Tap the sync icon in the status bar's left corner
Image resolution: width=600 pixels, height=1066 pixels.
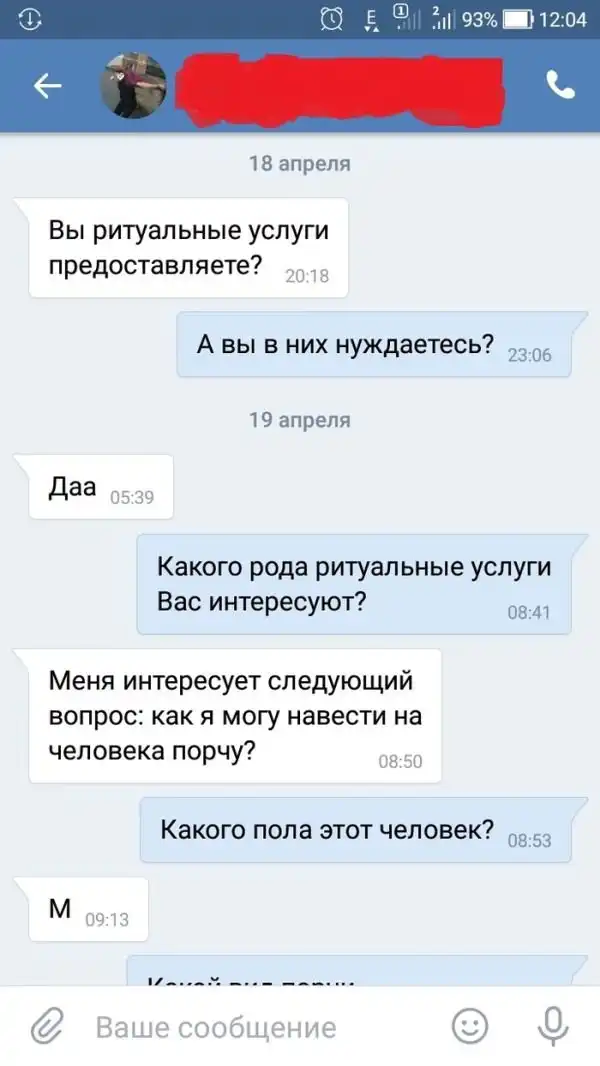click(30, 20)
